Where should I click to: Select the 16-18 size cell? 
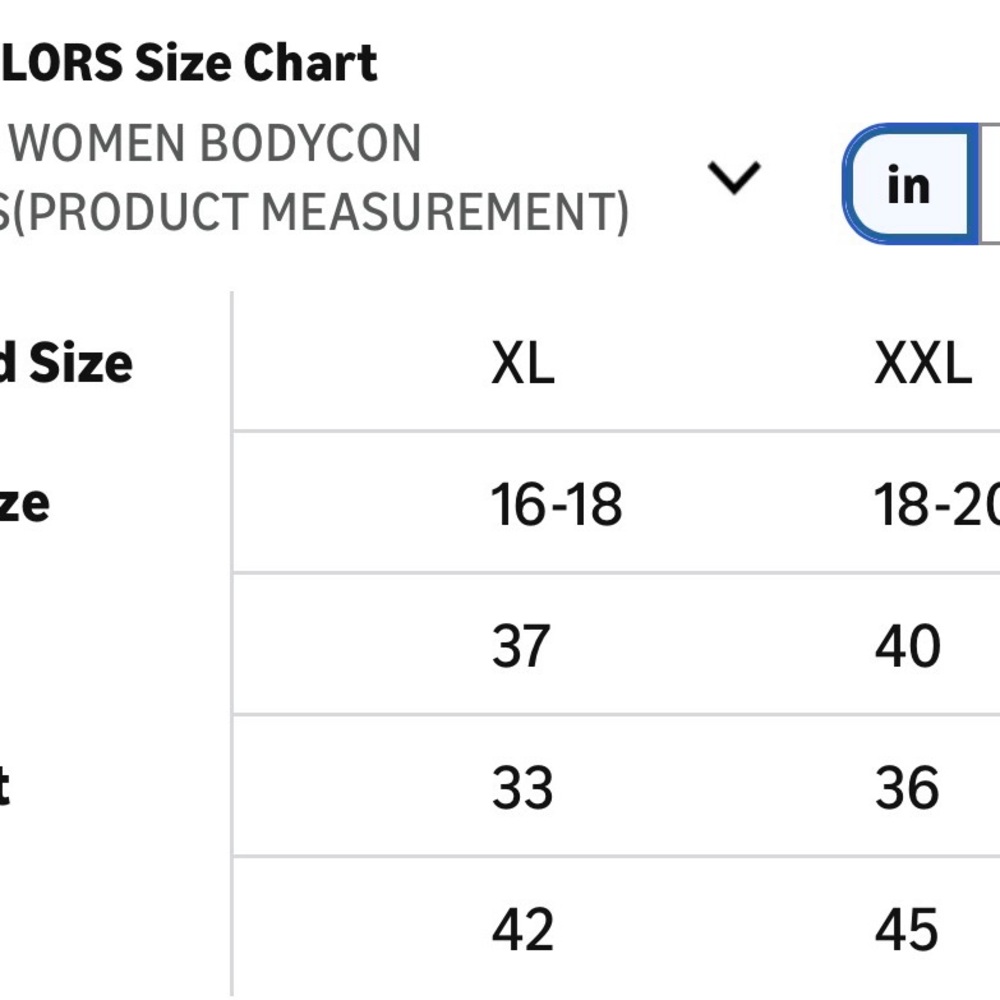pos(556,504)
